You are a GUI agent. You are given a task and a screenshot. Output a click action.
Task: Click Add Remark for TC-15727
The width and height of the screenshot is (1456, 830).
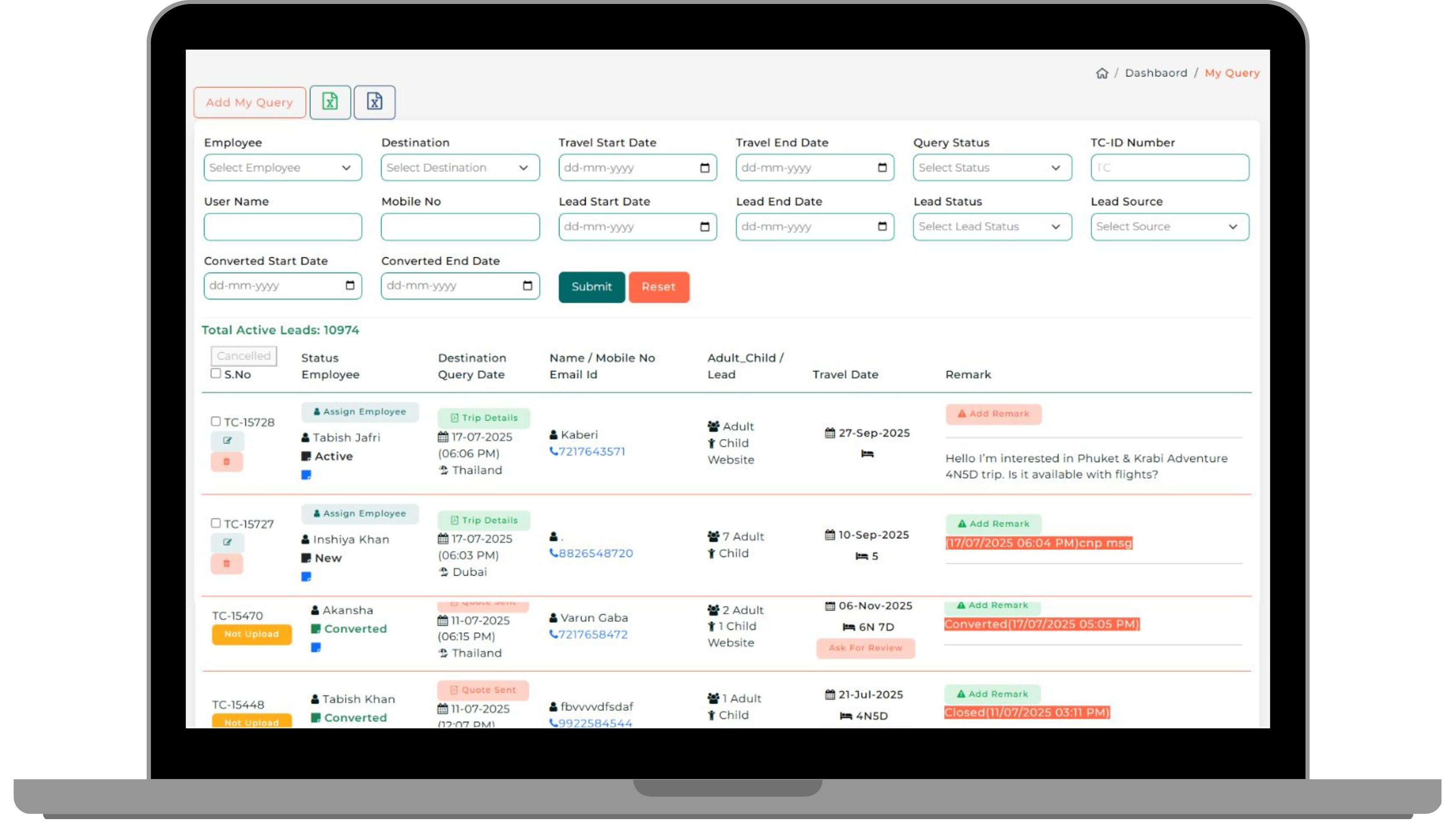tap(993, 524)
